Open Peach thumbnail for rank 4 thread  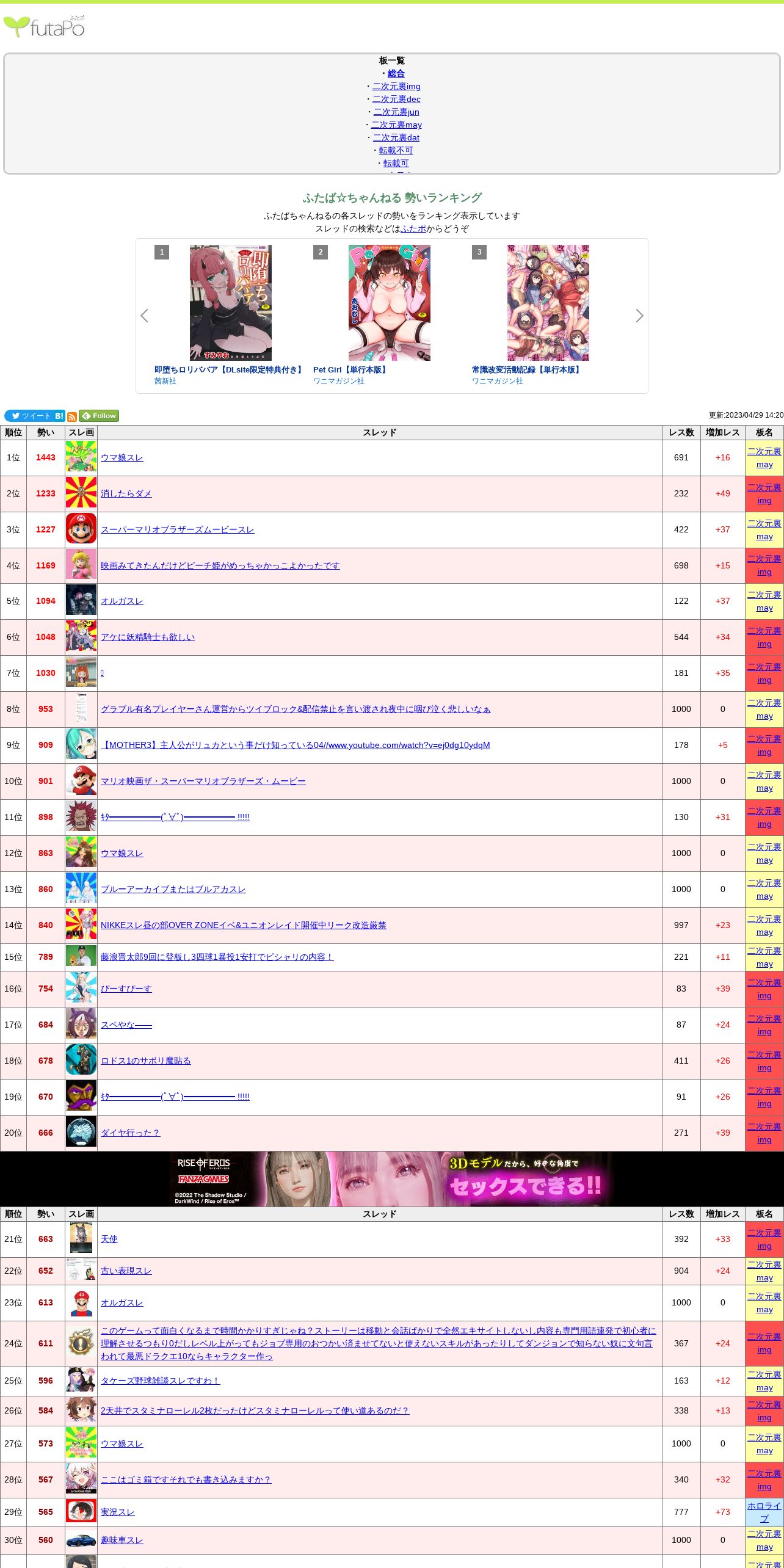pyautogui.click(x=81, y=565)
